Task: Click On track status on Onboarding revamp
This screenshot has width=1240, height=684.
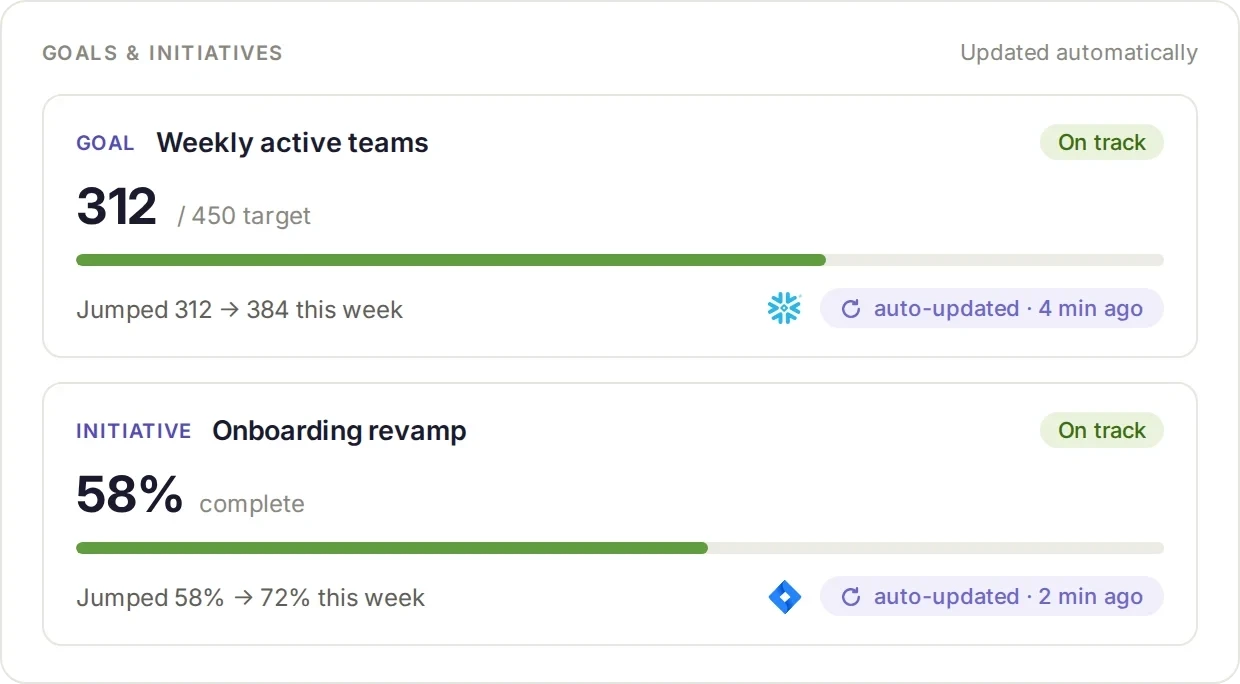Action: (1102, 430)
